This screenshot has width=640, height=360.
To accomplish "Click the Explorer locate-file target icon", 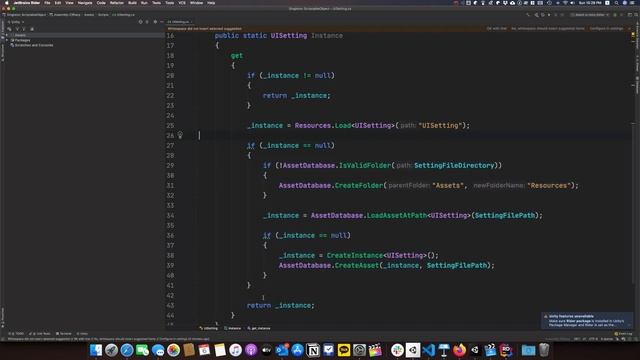I will point(140,22).
